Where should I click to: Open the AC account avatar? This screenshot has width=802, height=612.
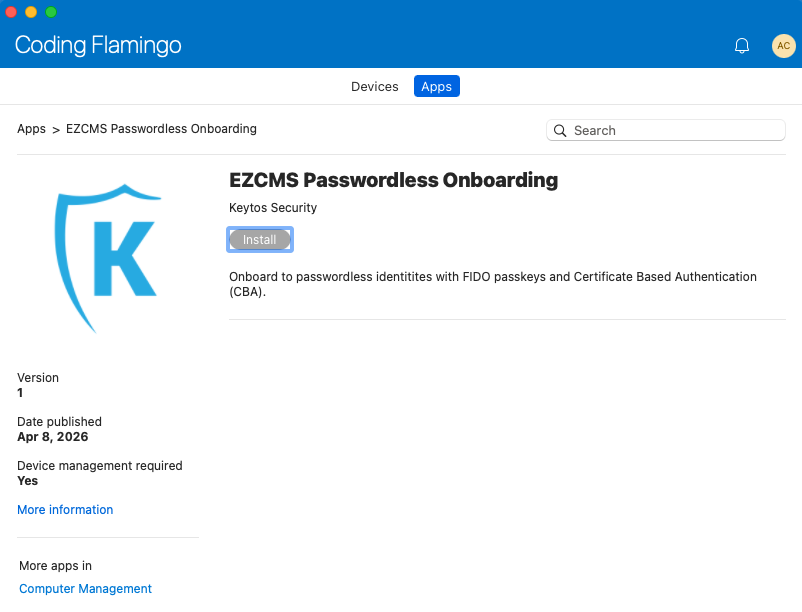pyautogui.click(x=784, y=45)
